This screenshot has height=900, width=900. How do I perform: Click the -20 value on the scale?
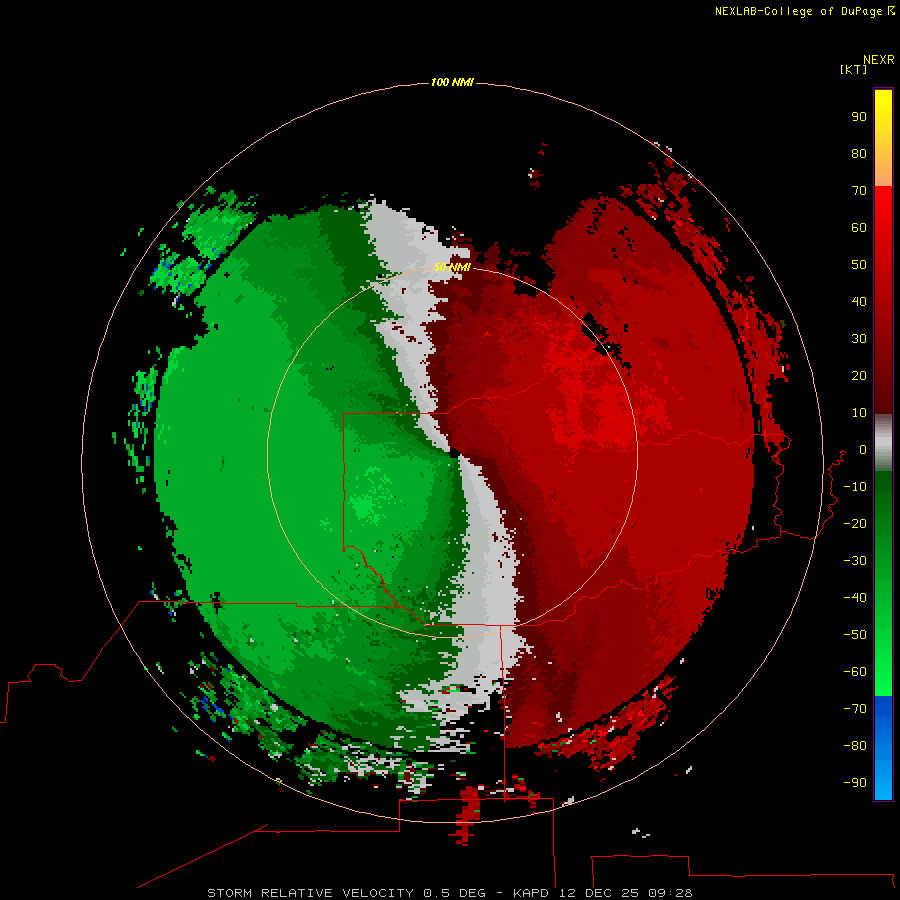tap(855, 524)
